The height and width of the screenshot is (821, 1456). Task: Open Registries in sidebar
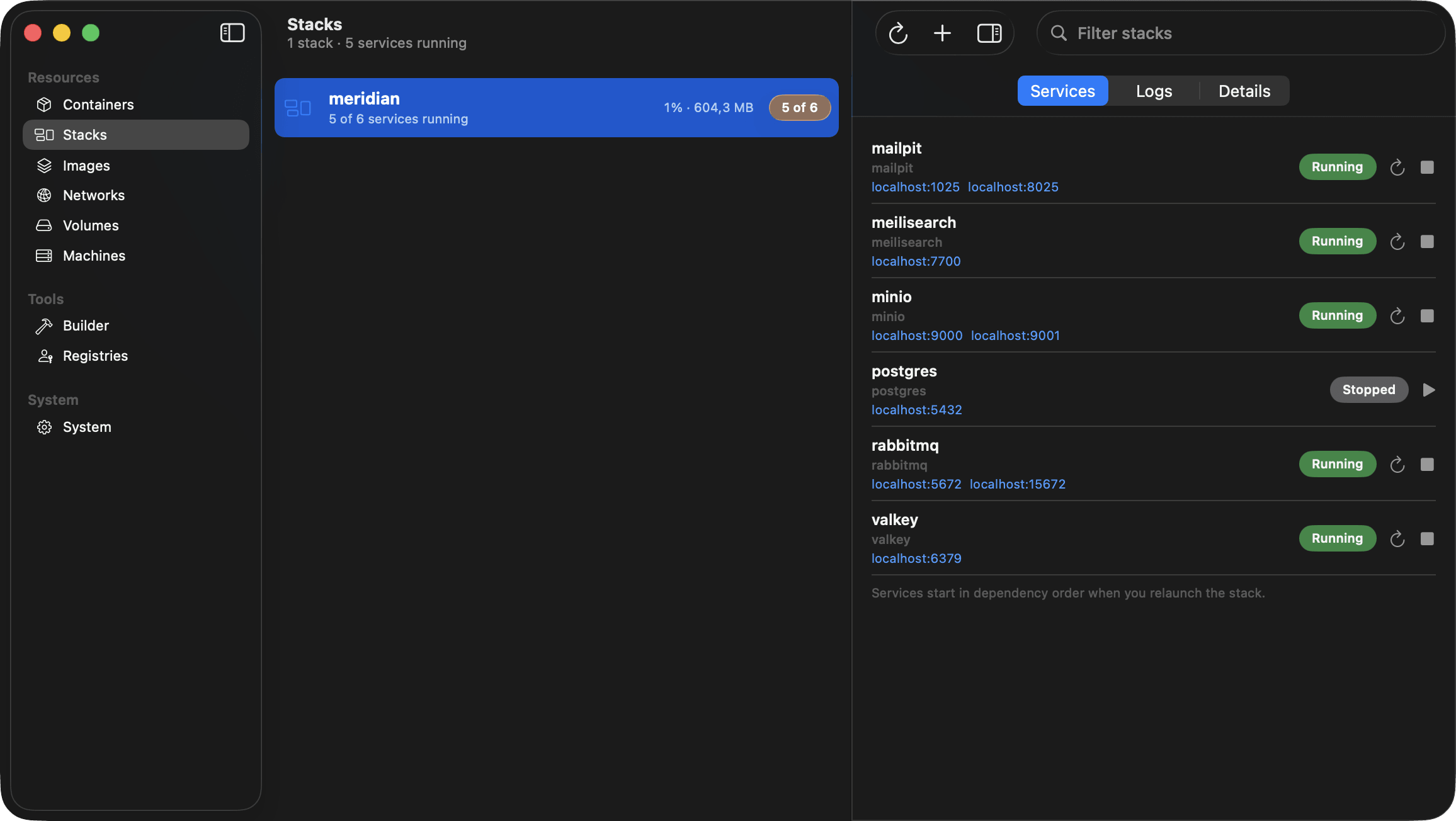136,356
